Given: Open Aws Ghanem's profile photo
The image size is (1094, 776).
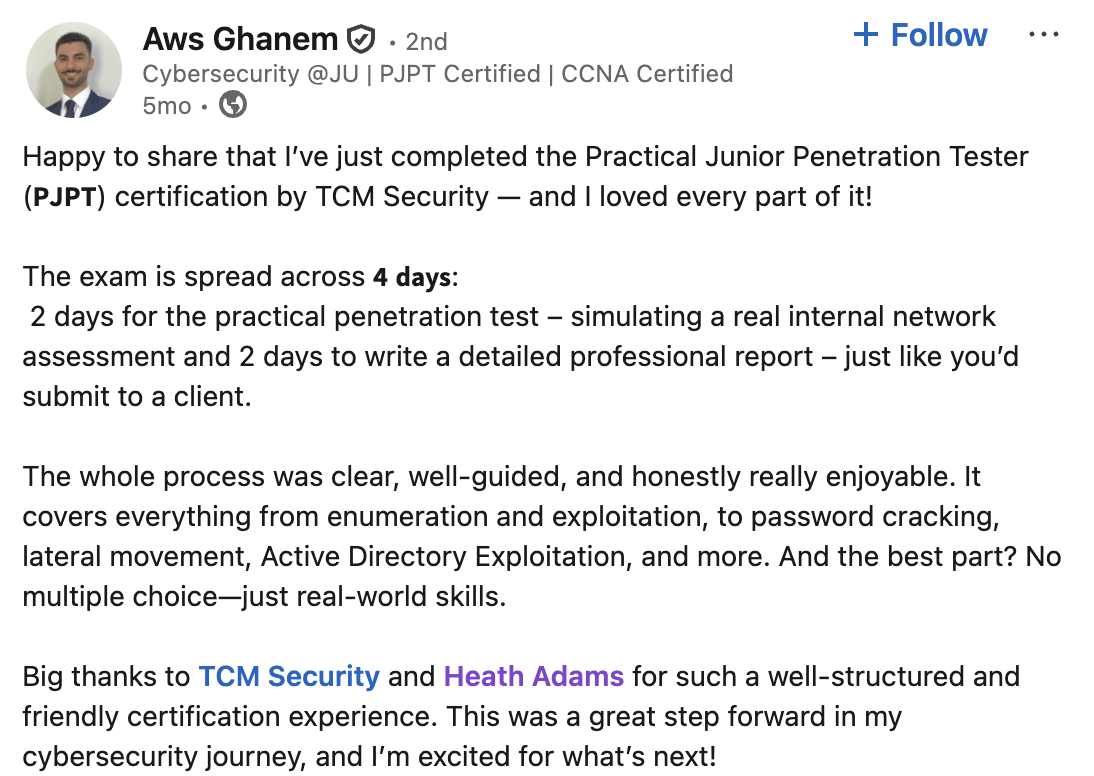Looking at the screenshot, I should 73,71.
